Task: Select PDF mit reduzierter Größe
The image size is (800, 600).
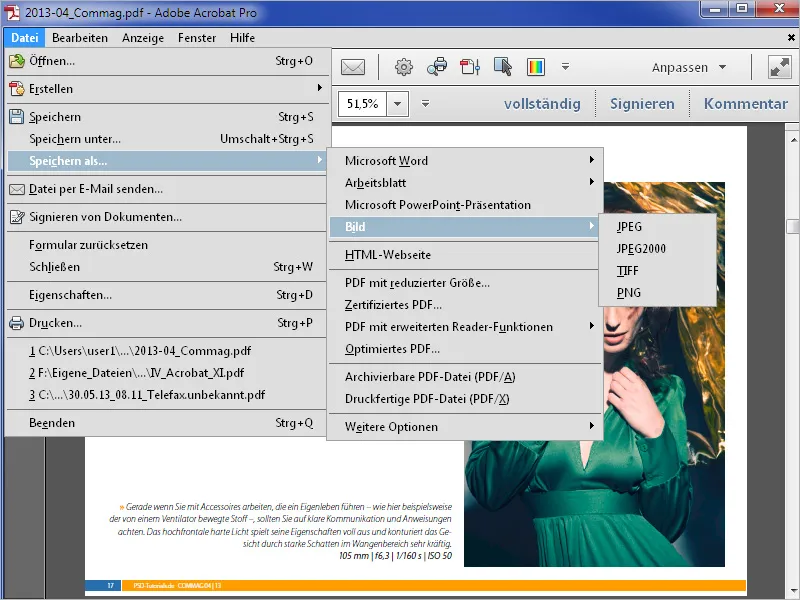Action: (464, 283)
